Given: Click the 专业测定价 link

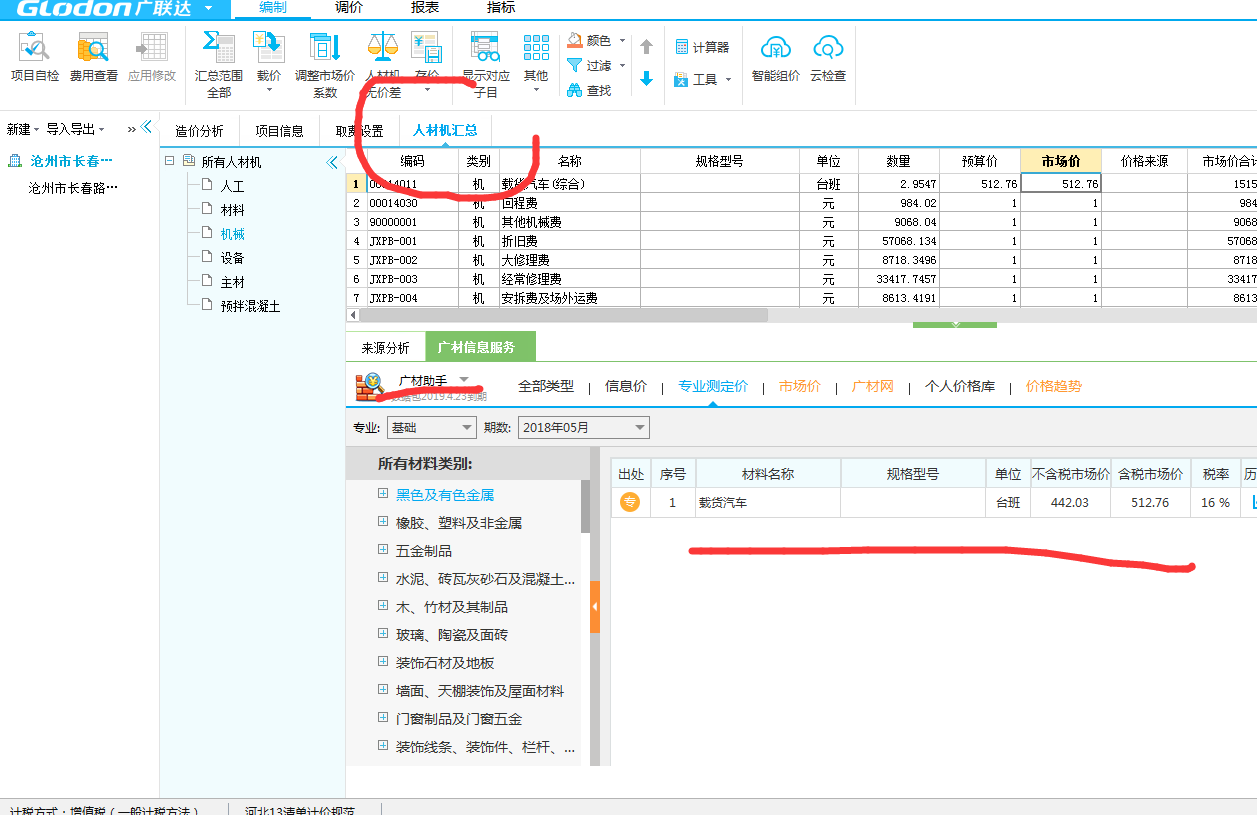Looking at the screenshot, I should click(x=713, y=386).
